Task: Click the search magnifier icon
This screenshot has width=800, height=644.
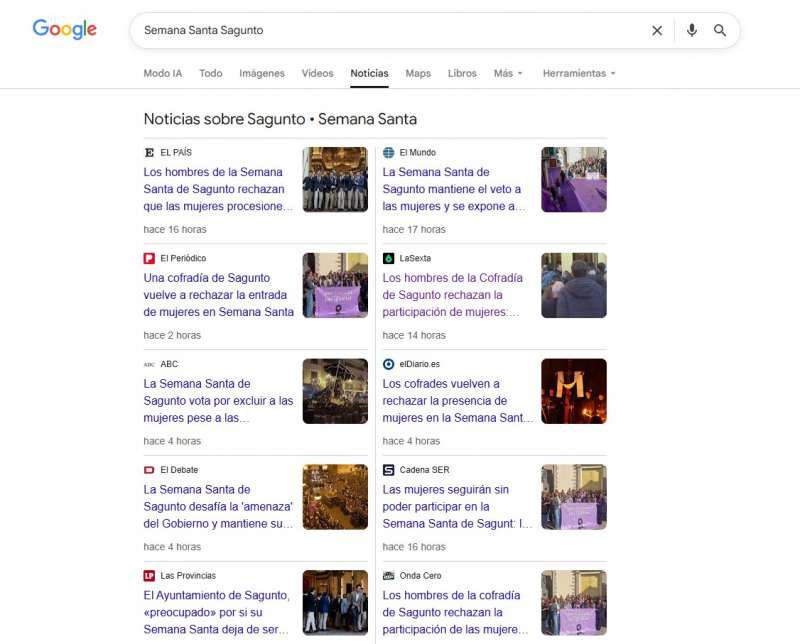Action: pos(720,31)
